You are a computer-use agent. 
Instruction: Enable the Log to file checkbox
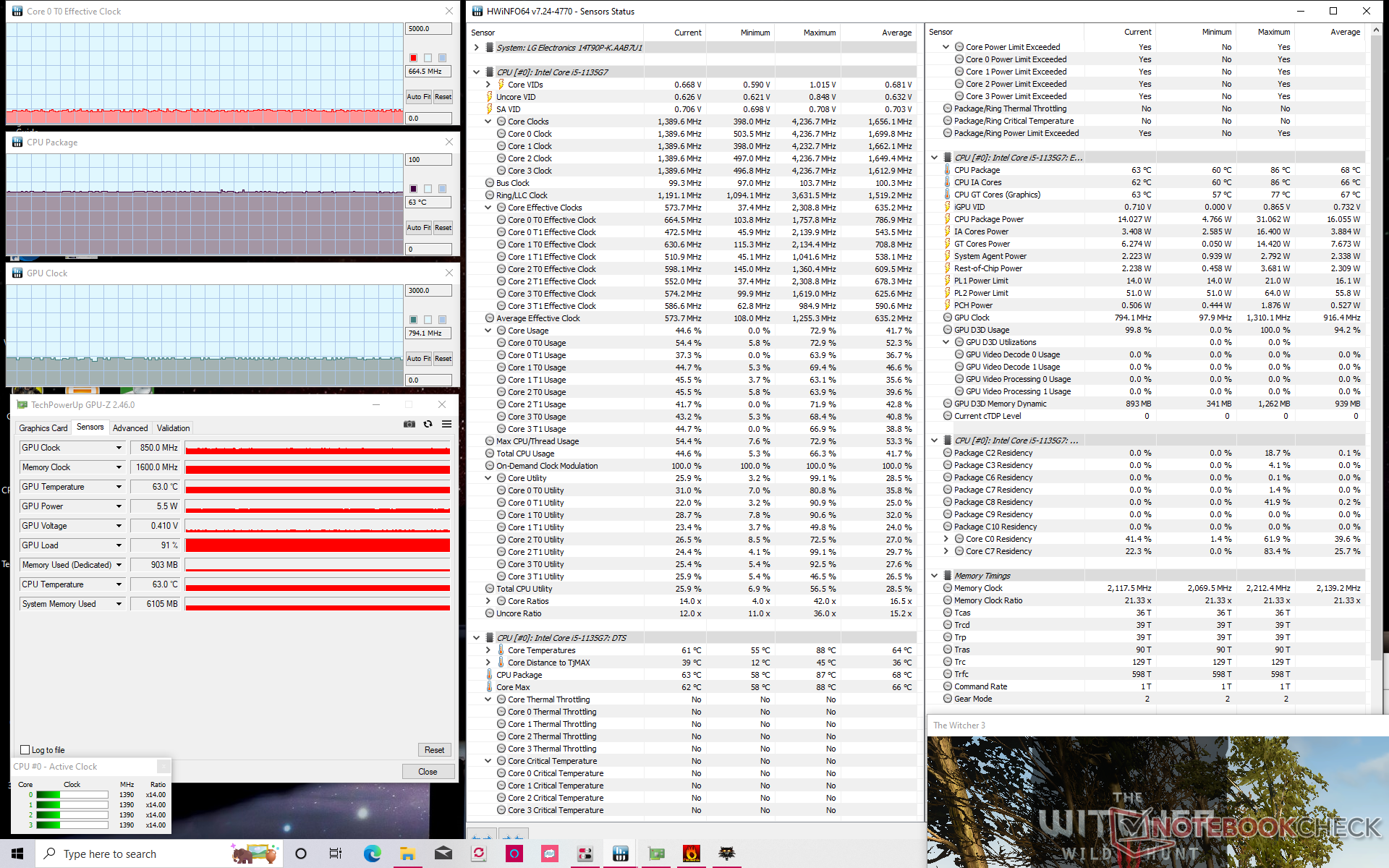tap(25, 750)
